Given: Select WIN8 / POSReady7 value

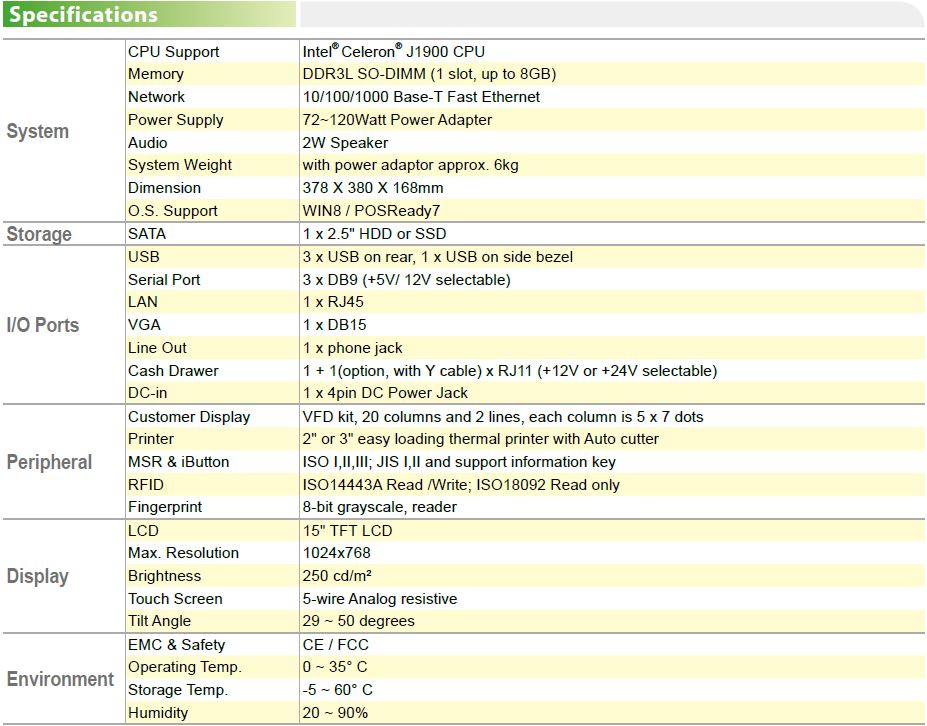Looking at the screenshot, I should (371, 211).
